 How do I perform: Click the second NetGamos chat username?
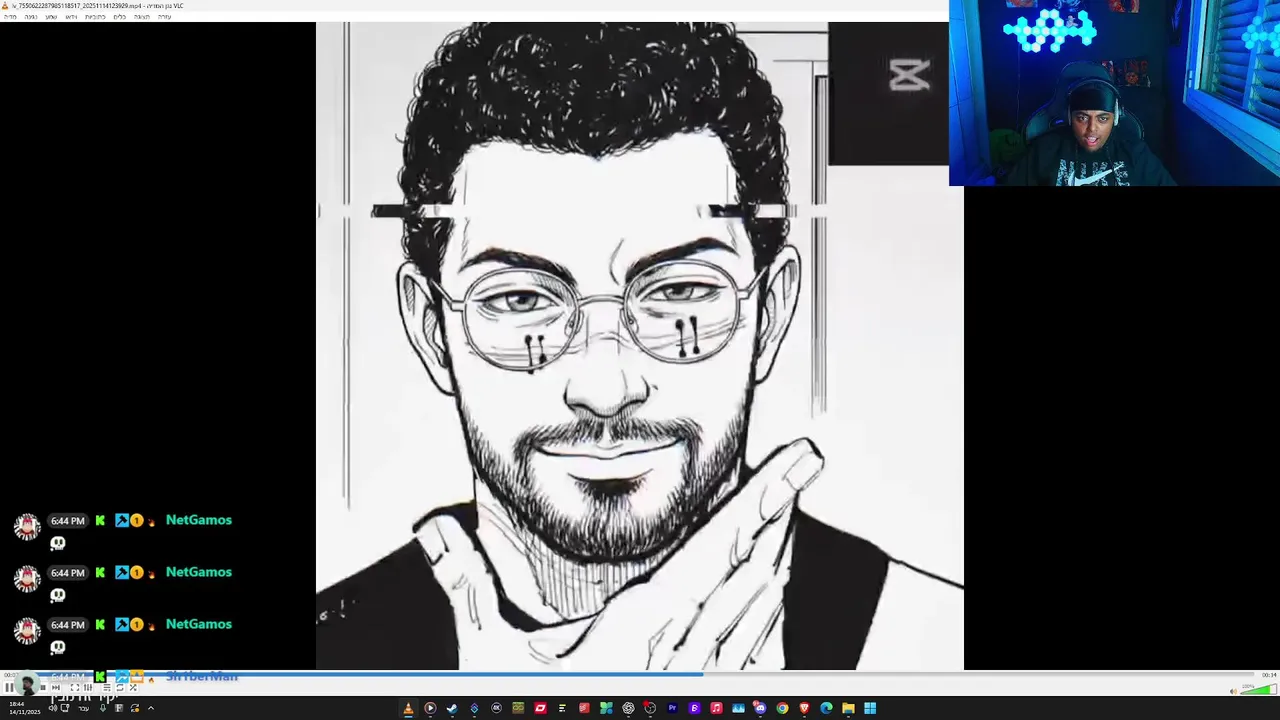point(198,572)
